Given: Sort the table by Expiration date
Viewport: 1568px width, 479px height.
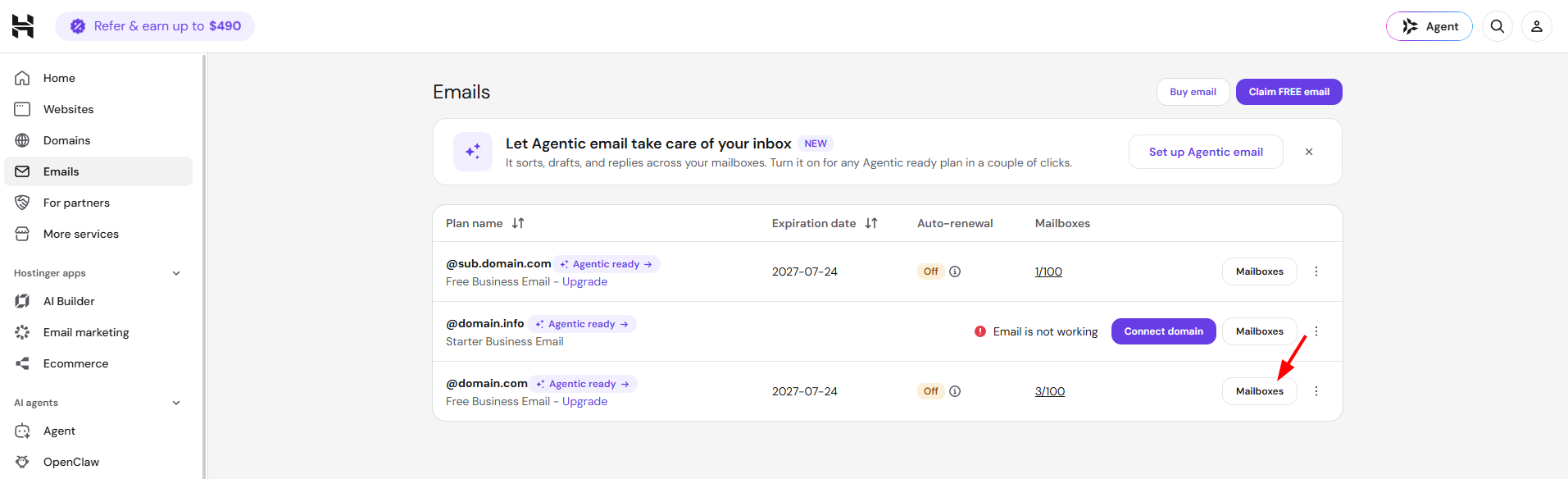Looking at the screenshot, I should click(x=871, y=223).
